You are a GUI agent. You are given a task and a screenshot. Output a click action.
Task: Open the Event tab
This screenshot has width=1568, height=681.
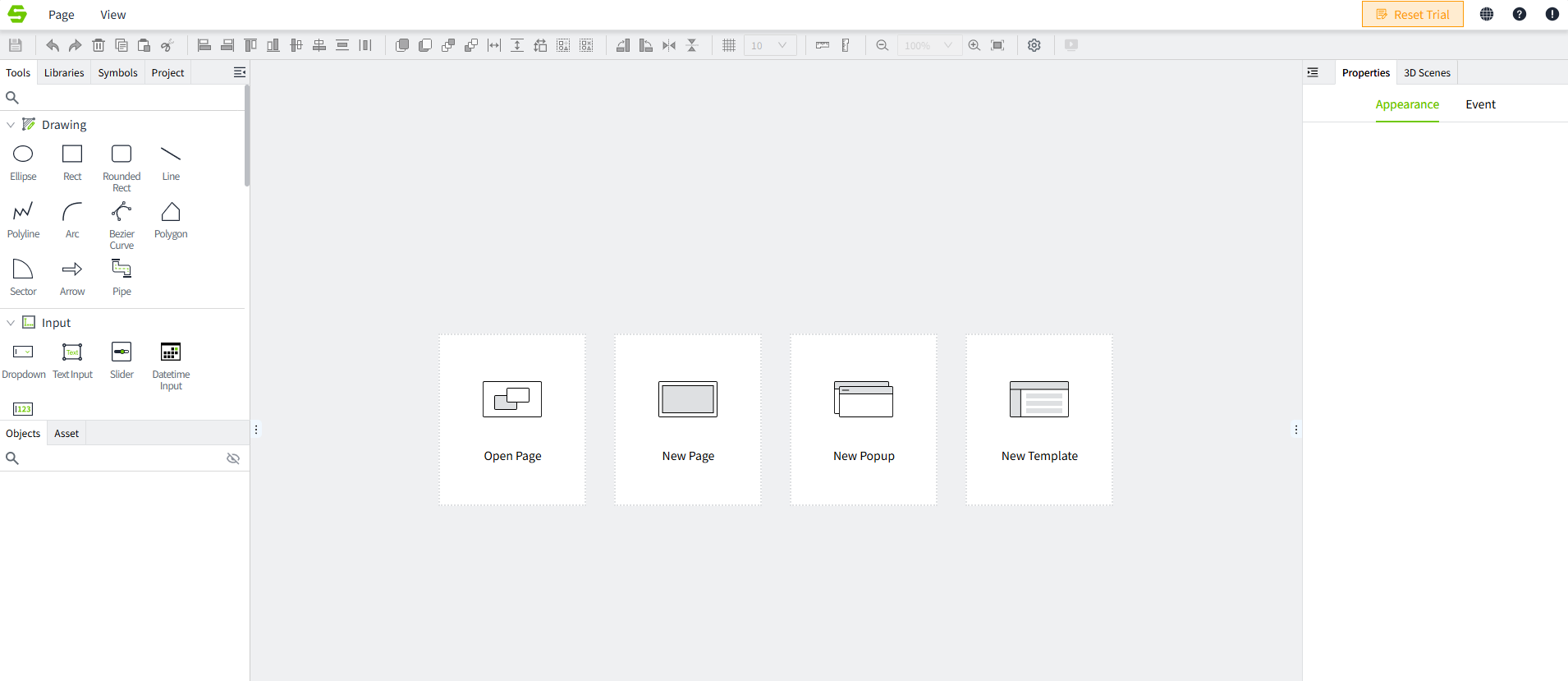pos(1480,104)
